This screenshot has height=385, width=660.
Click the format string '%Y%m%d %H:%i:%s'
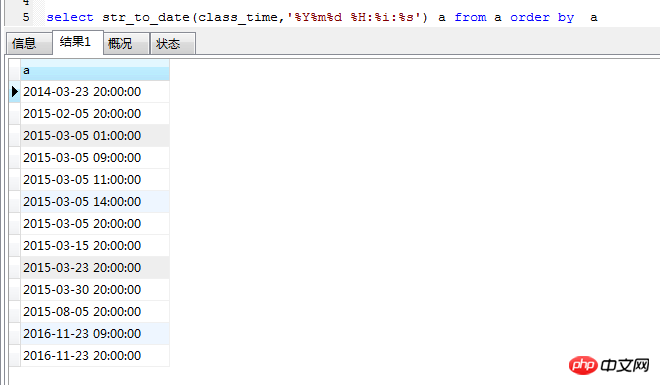354,17
